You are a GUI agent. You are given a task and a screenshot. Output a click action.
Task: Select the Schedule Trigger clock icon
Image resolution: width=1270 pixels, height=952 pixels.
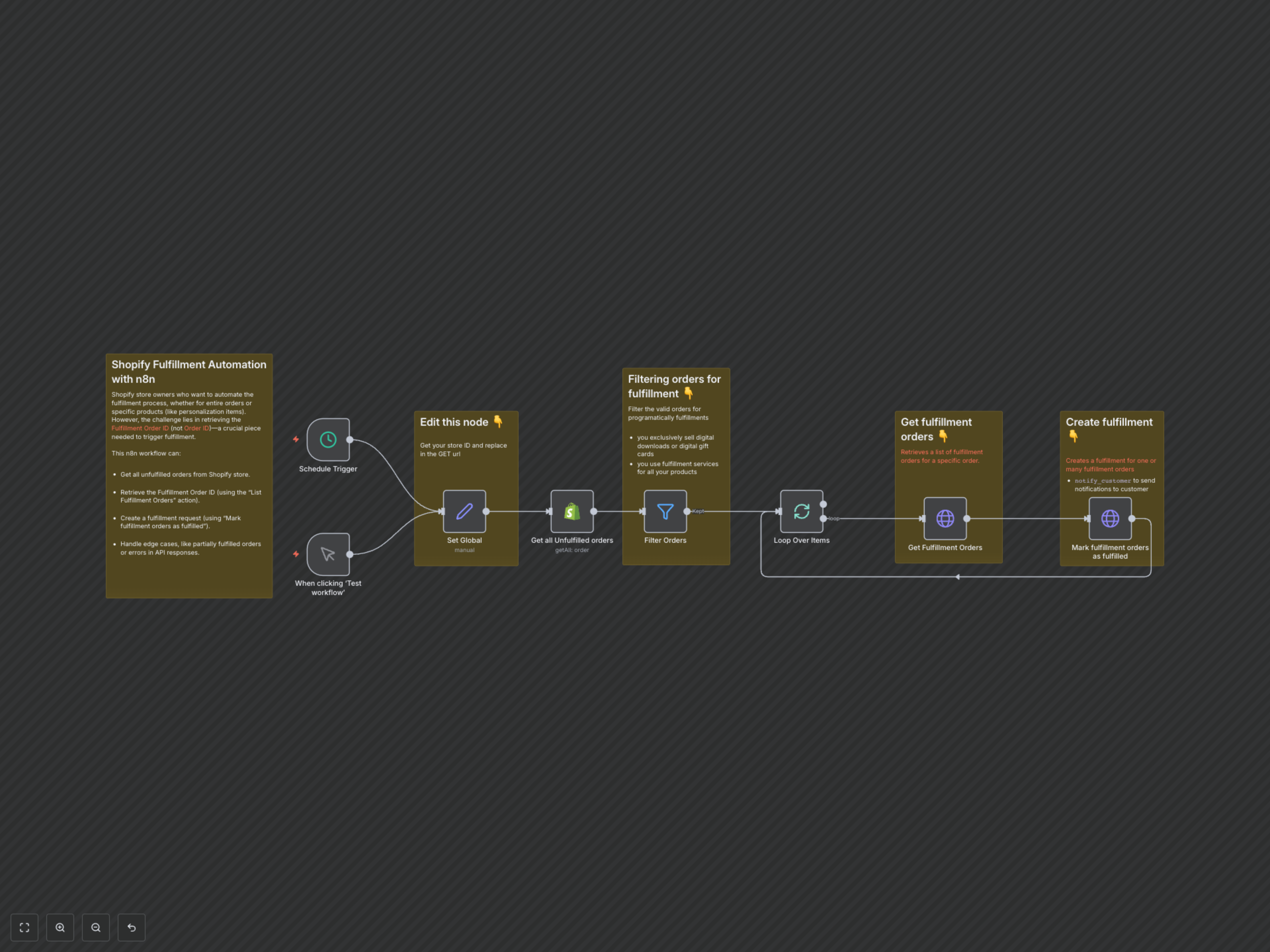click(x=328, y=440)
